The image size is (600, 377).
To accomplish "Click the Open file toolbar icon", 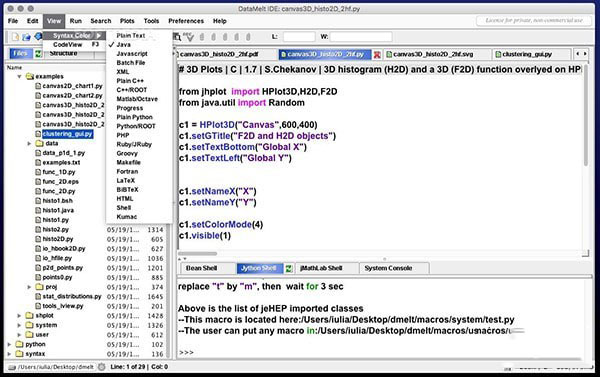I will (x=26, y=37).
